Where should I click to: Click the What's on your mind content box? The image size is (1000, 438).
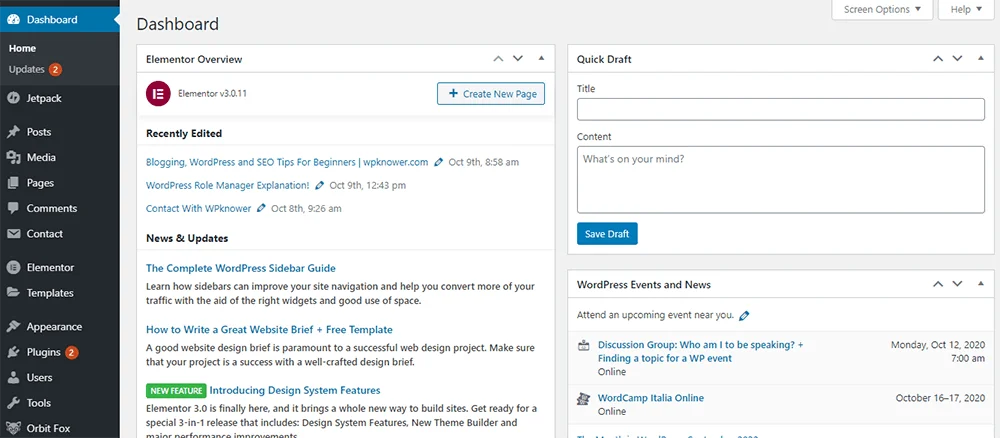[781, 180]
